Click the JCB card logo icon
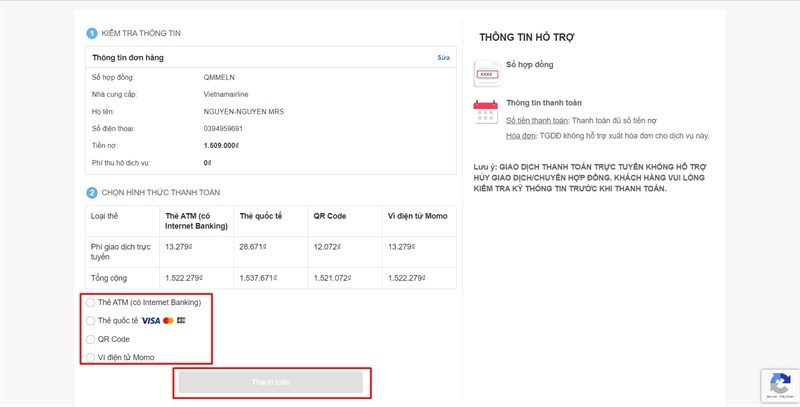 181,321
